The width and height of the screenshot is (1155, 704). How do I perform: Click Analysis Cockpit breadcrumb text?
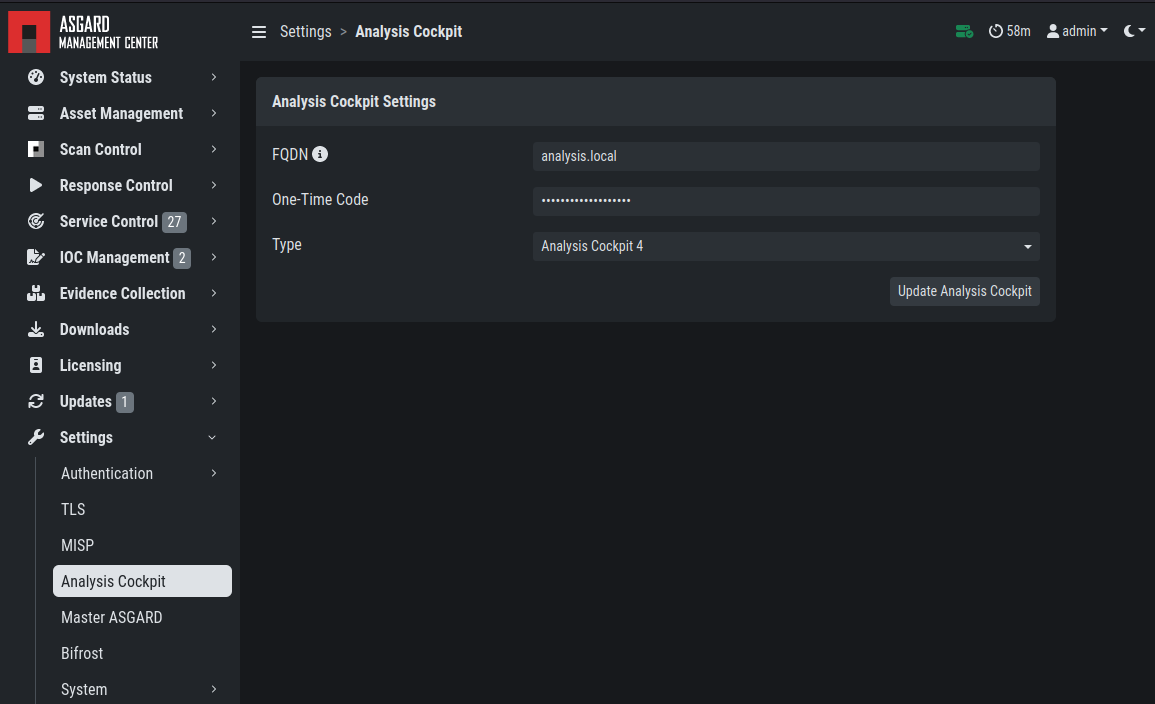point(409,32)
